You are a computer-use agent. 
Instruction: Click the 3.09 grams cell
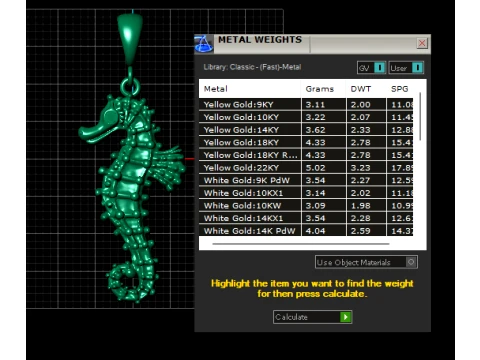coord(323,206)
